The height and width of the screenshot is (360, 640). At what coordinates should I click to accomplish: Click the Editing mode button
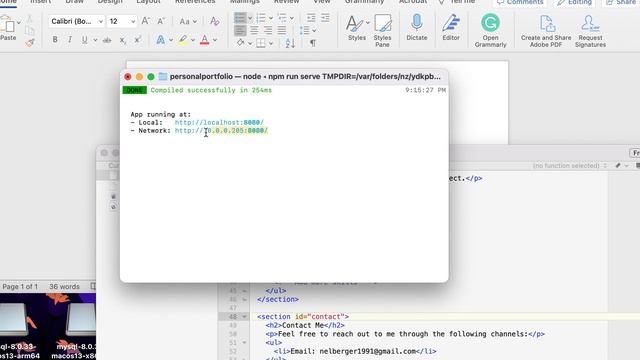pyautogui.click(x=574, y=2)
